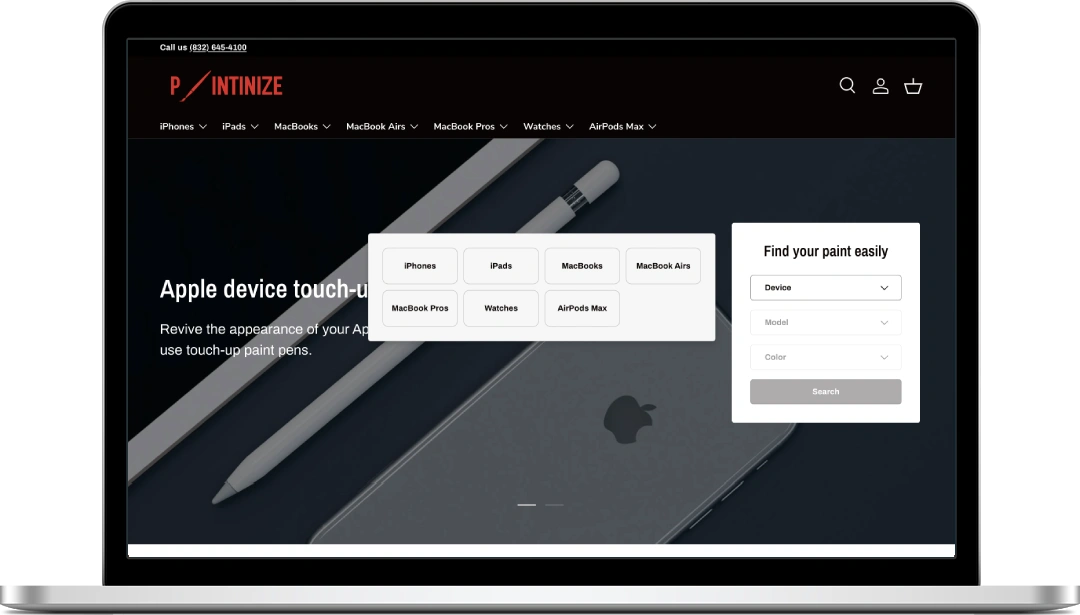
Task: Click the Paintinize logo
Action: [x=226, y=86]
